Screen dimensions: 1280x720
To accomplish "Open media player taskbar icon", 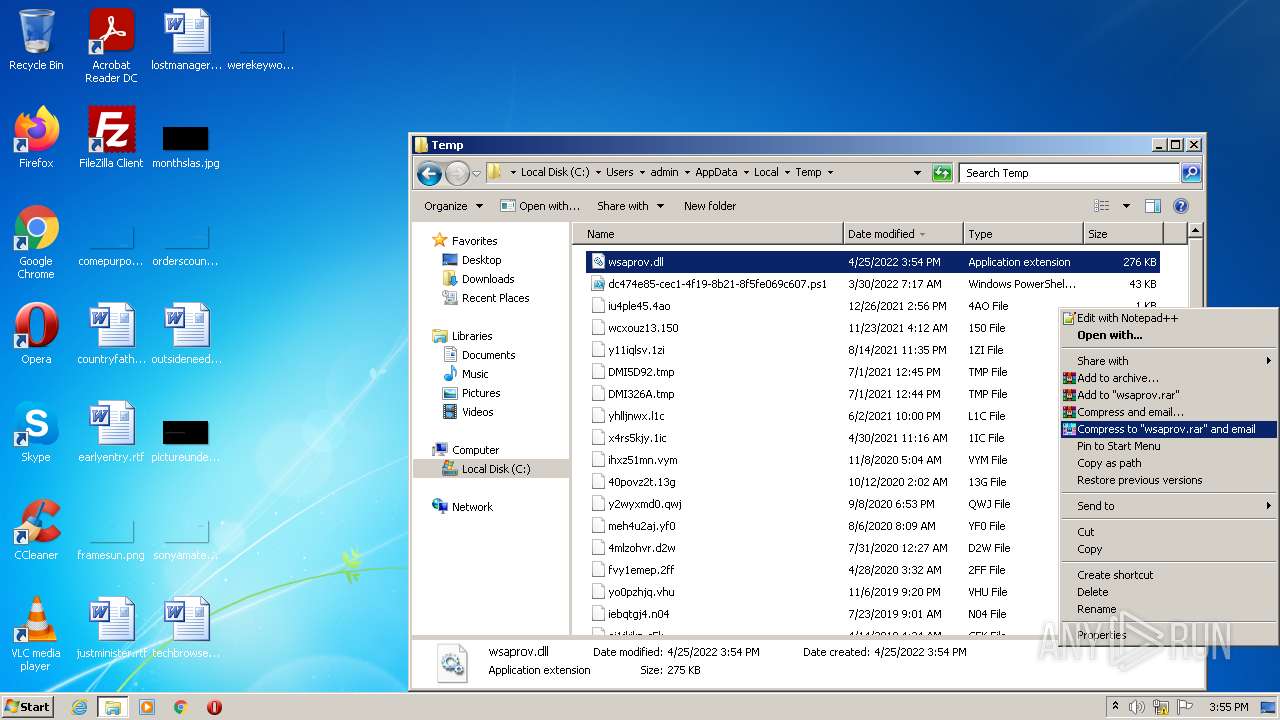I will click(147, 707).
